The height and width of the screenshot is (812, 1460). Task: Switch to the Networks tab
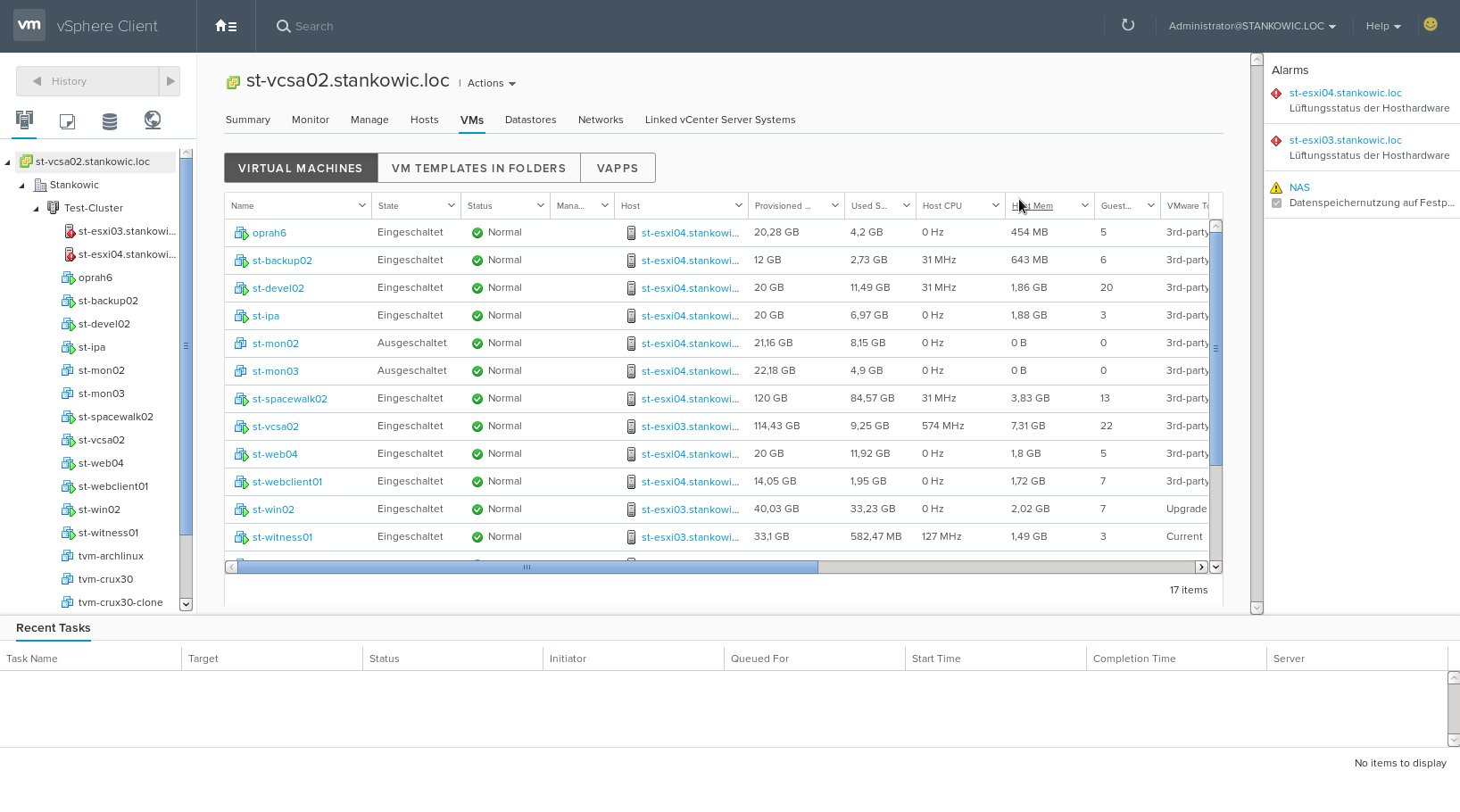click(601, 120)
